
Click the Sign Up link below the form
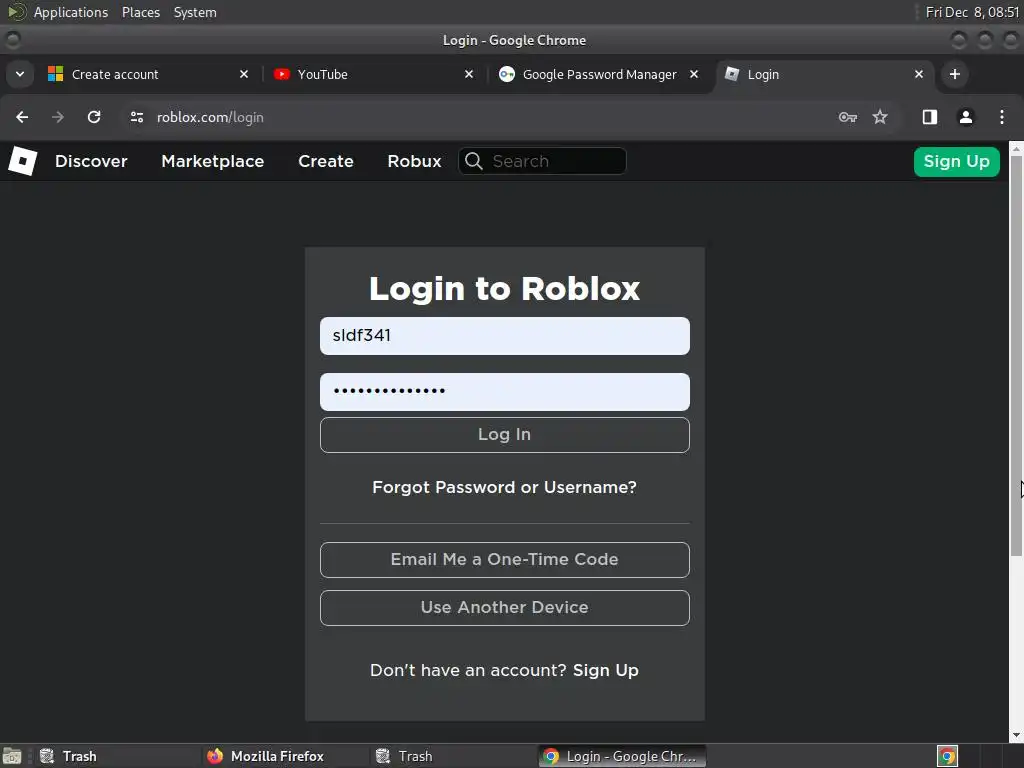click(605, 671)
